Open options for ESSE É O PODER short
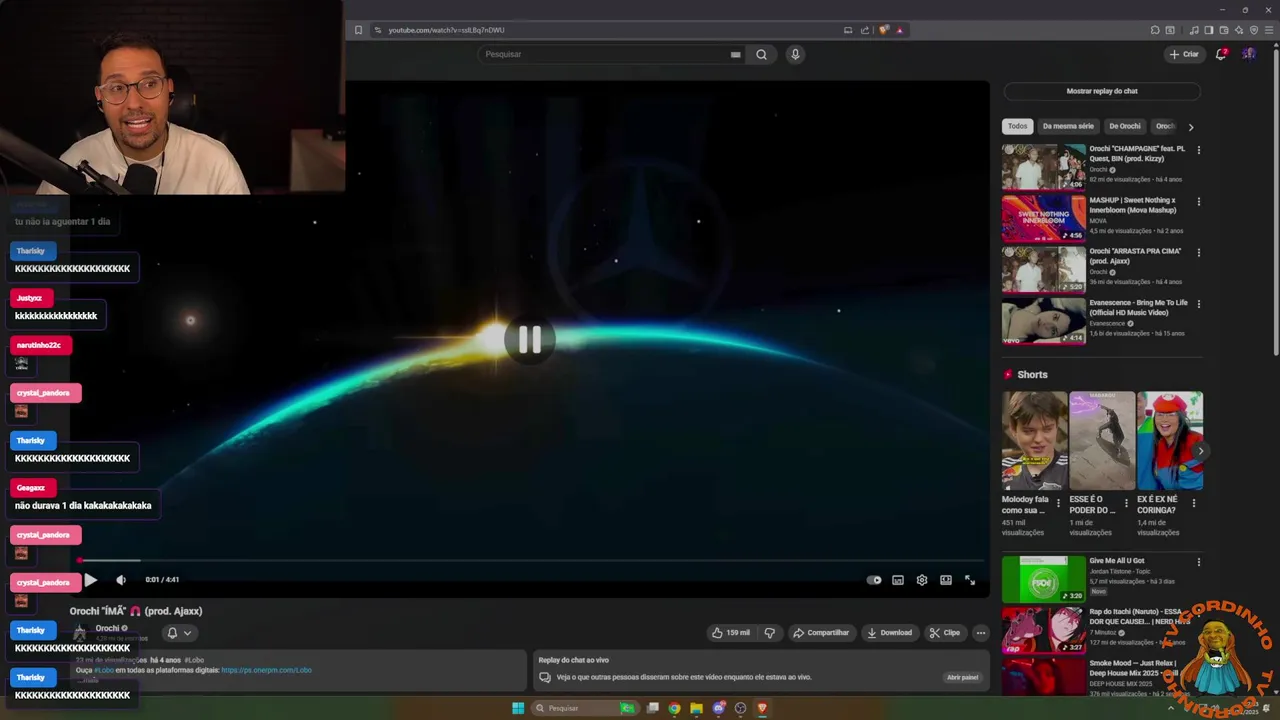 (x=1126, y=503)
